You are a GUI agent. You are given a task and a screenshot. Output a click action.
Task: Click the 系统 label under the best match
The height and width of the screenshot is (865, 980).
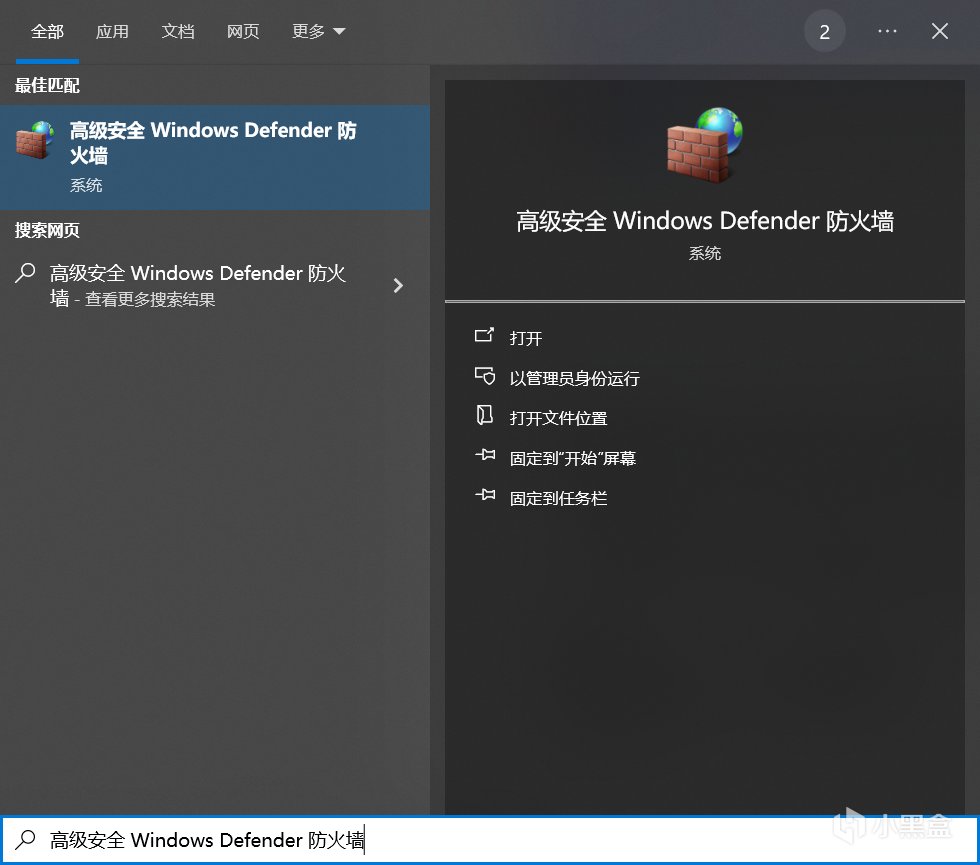[x=86, y=185]
